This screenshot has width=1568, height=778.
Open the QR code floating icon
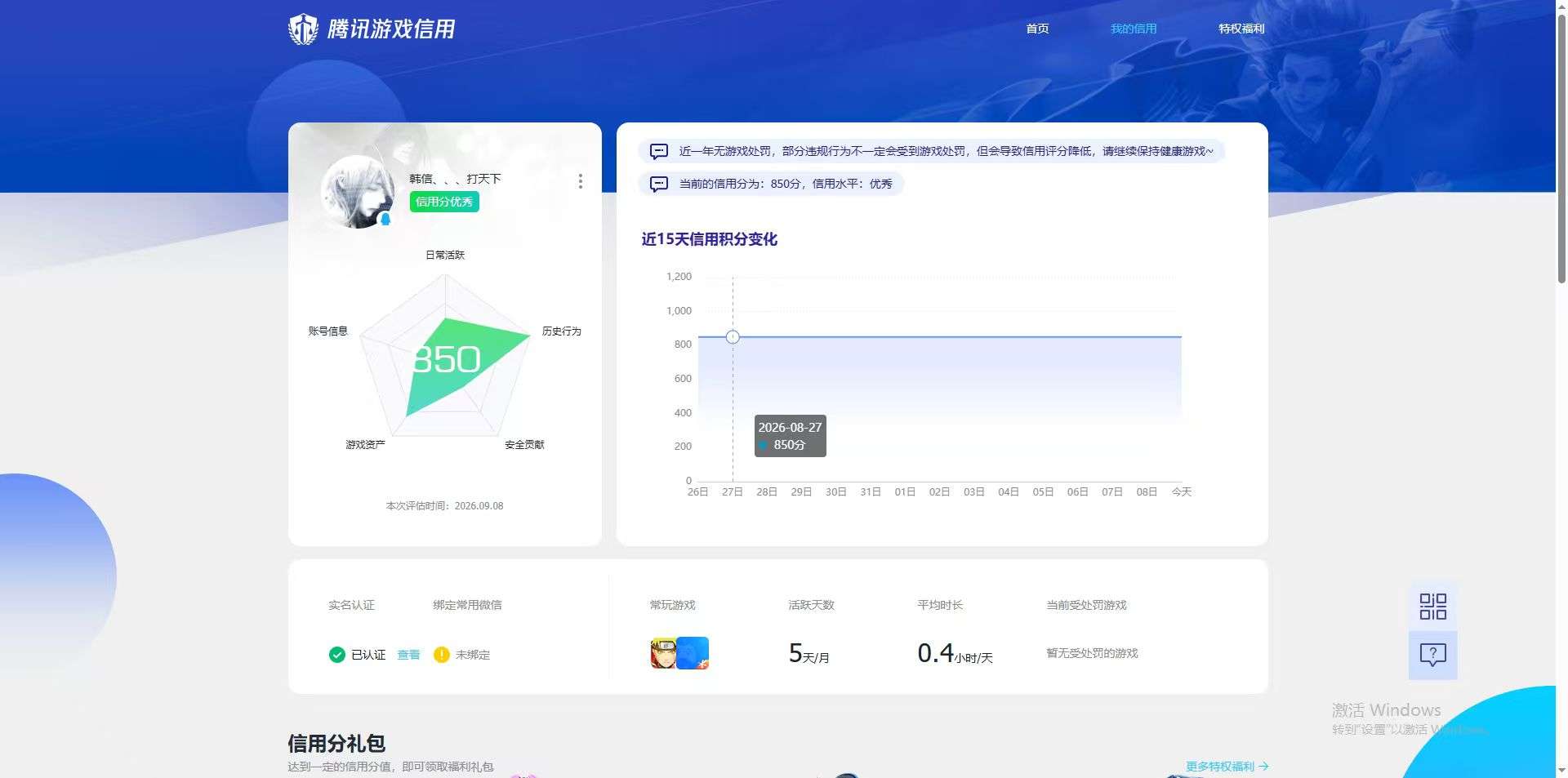point(1432,607)
